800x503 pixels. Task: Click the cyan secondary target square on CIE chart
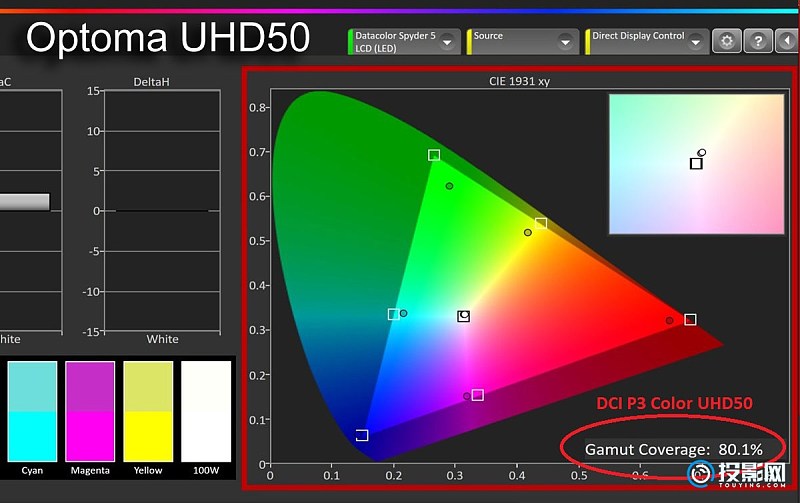click(393, 314)
